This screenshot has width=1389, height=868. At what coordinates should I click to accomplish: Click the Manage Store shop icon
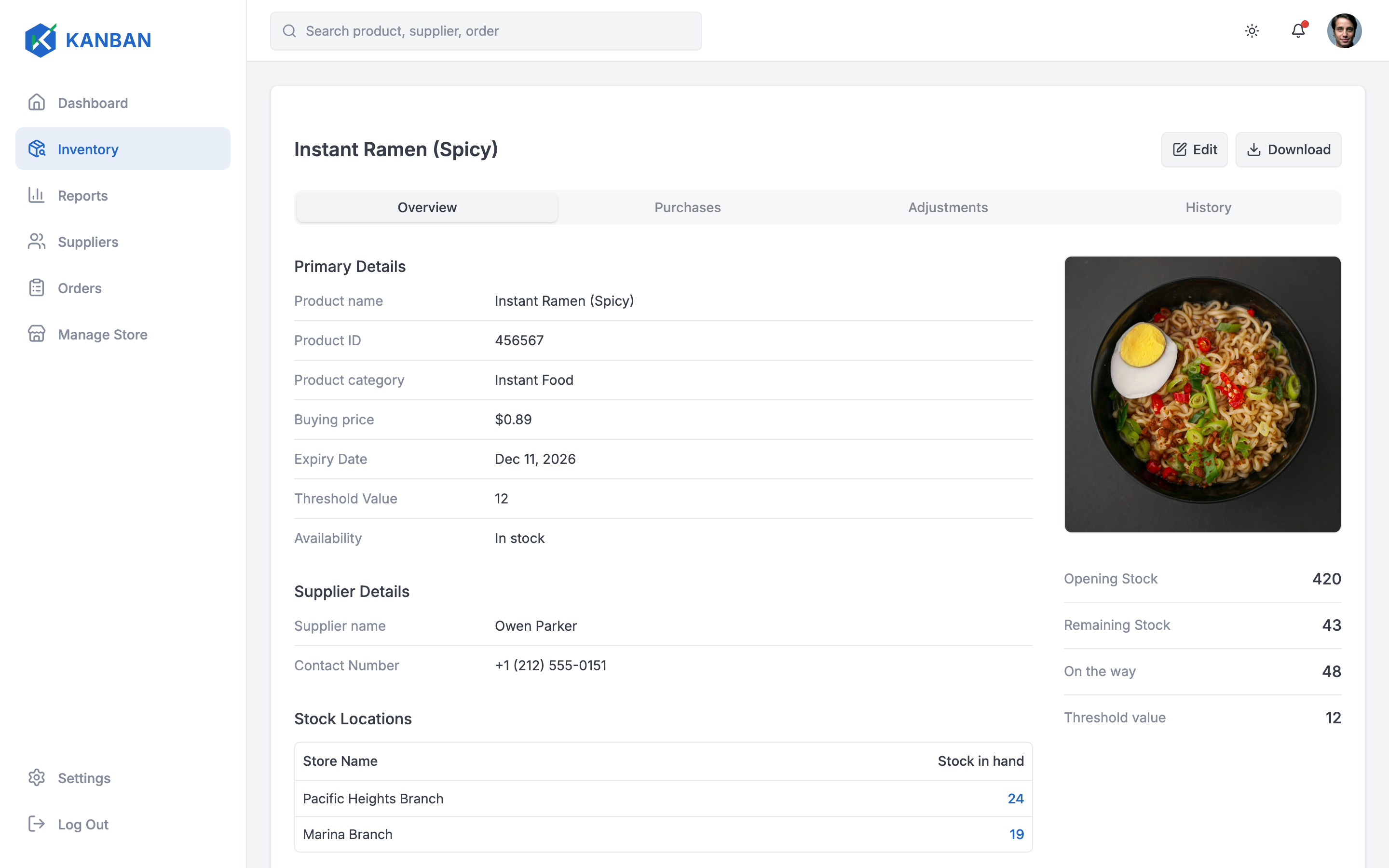pos(37,334)
